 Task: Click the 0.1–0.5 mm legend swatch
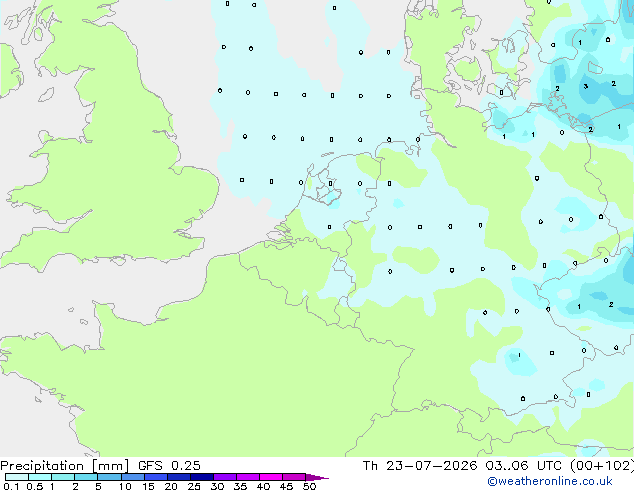[x=17, y=477]
